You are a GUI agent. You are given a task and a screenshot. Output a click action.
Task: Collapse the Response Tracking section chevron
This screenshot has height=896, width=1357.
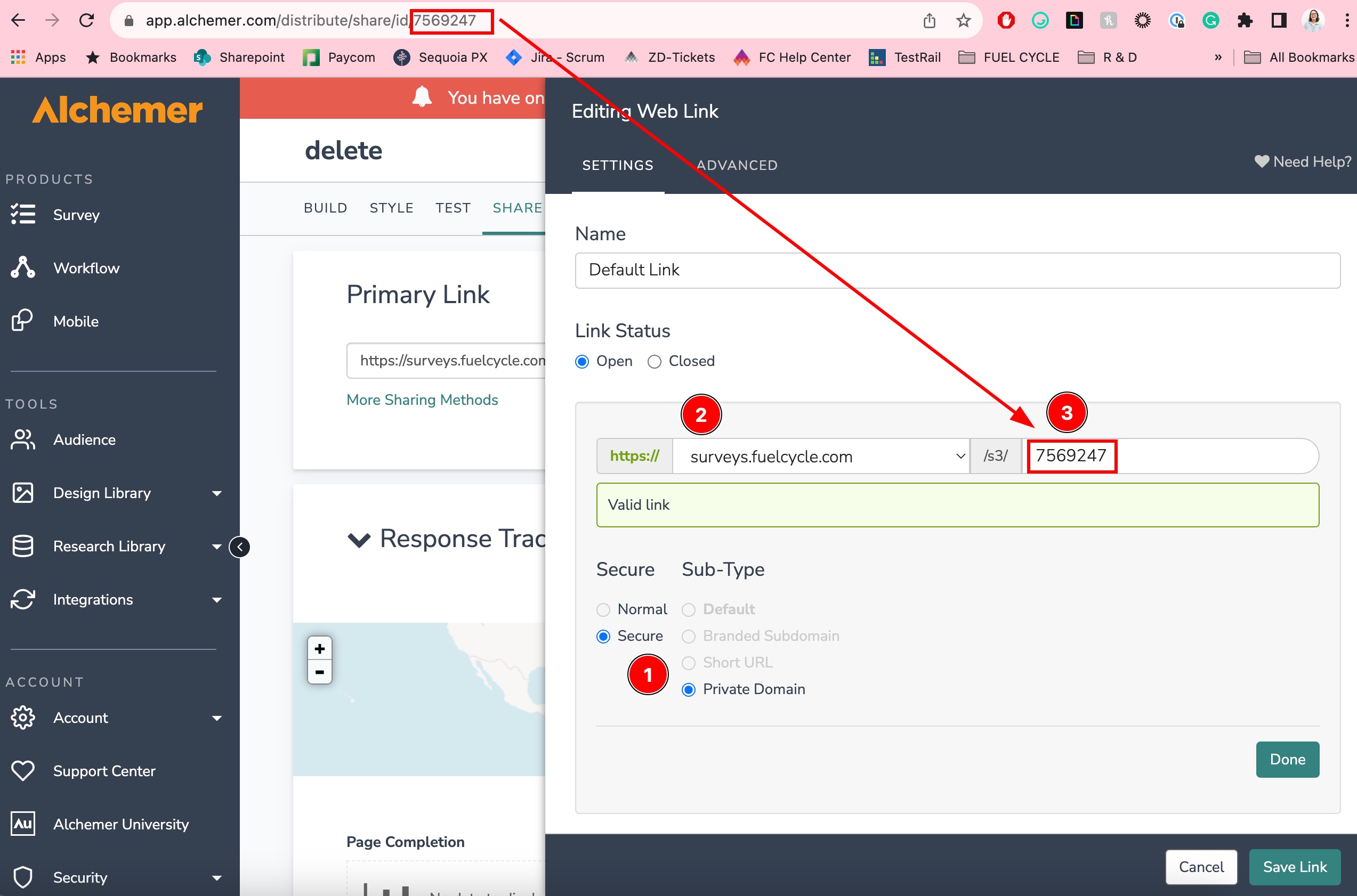click(x=359, y=540)
